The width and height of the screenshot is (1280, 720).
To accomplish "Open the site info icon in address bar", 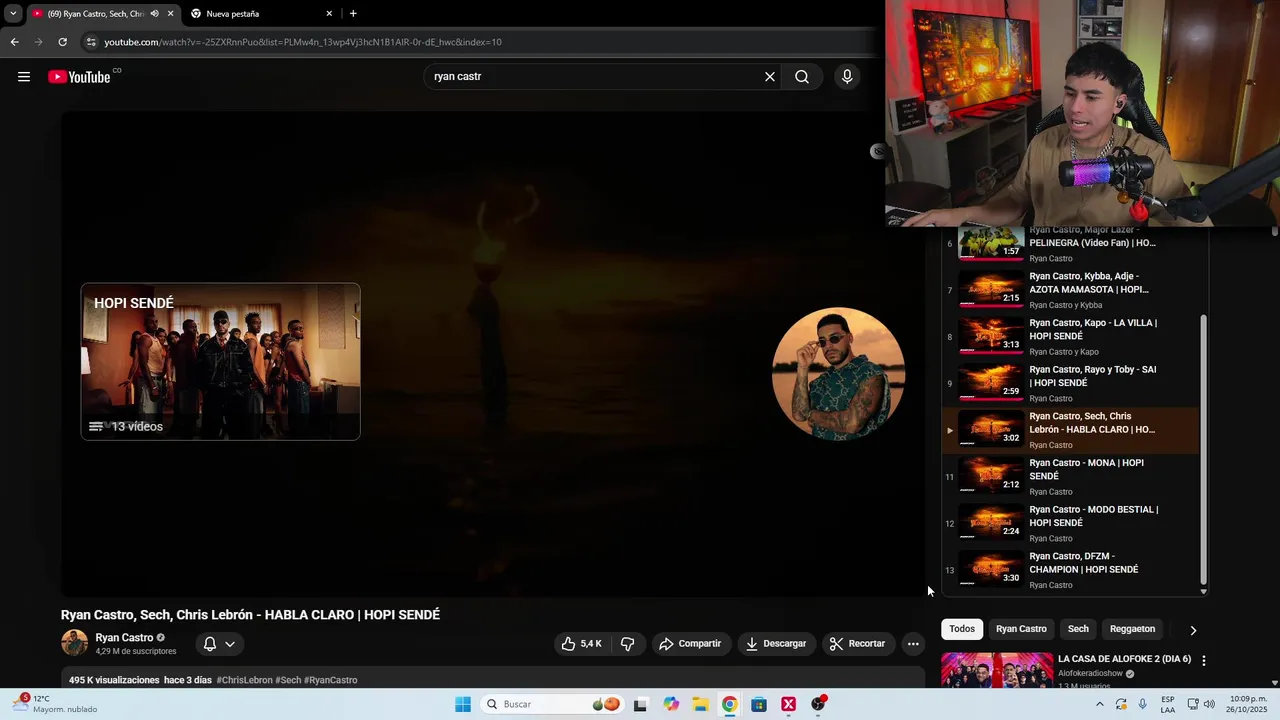I will [x=91, y=42].
